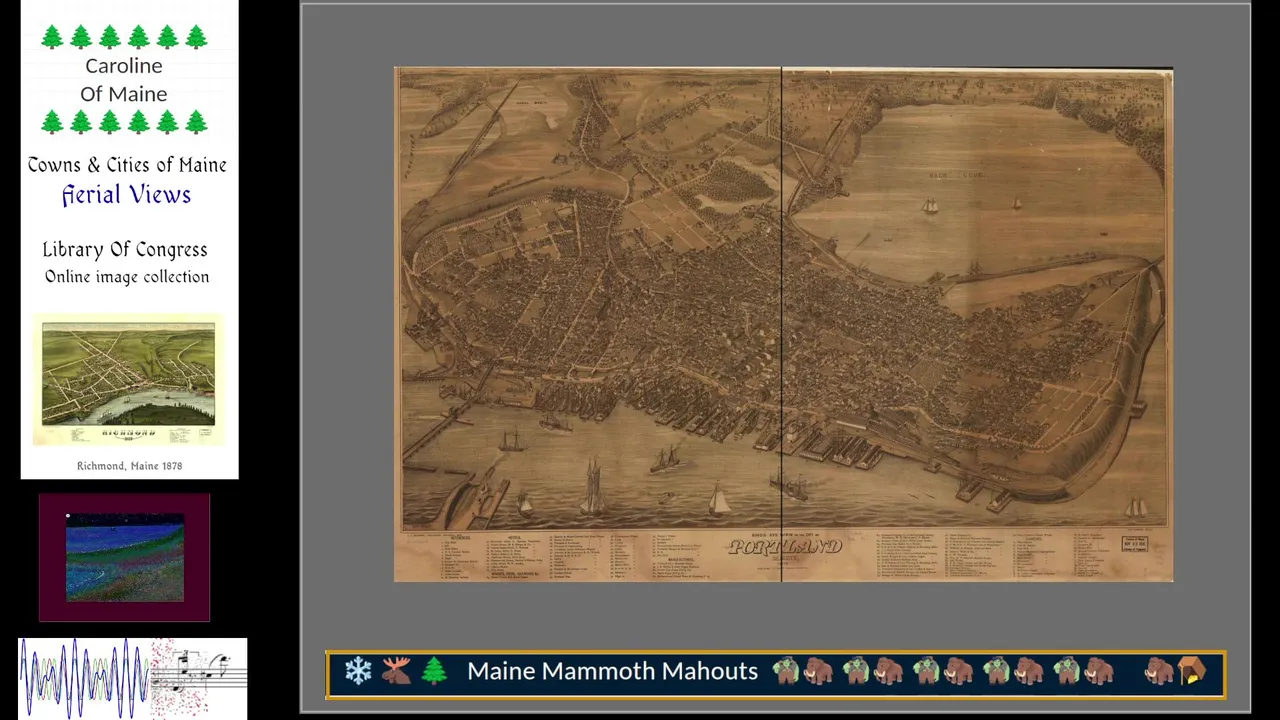Click the "Maine Mammoth Mahouts" banner title
The height and width of the screenshot is (720, 1280).
(612, 671)
